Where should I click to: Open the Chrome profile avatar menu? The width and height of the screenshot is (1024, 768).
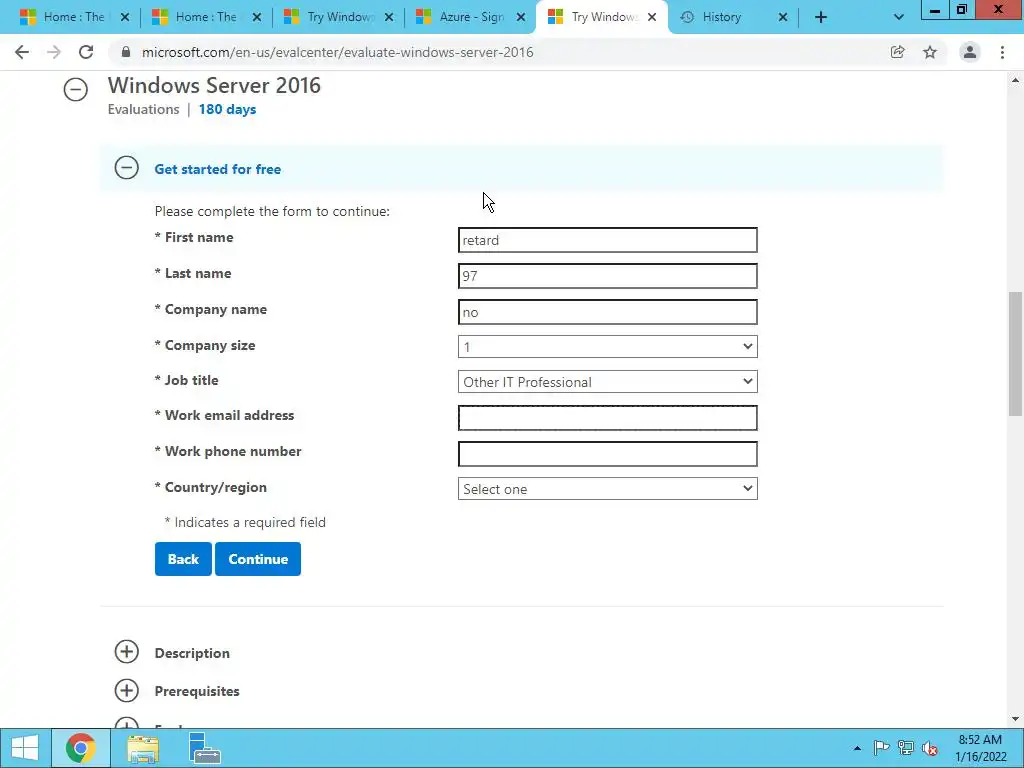click(970, 52)
